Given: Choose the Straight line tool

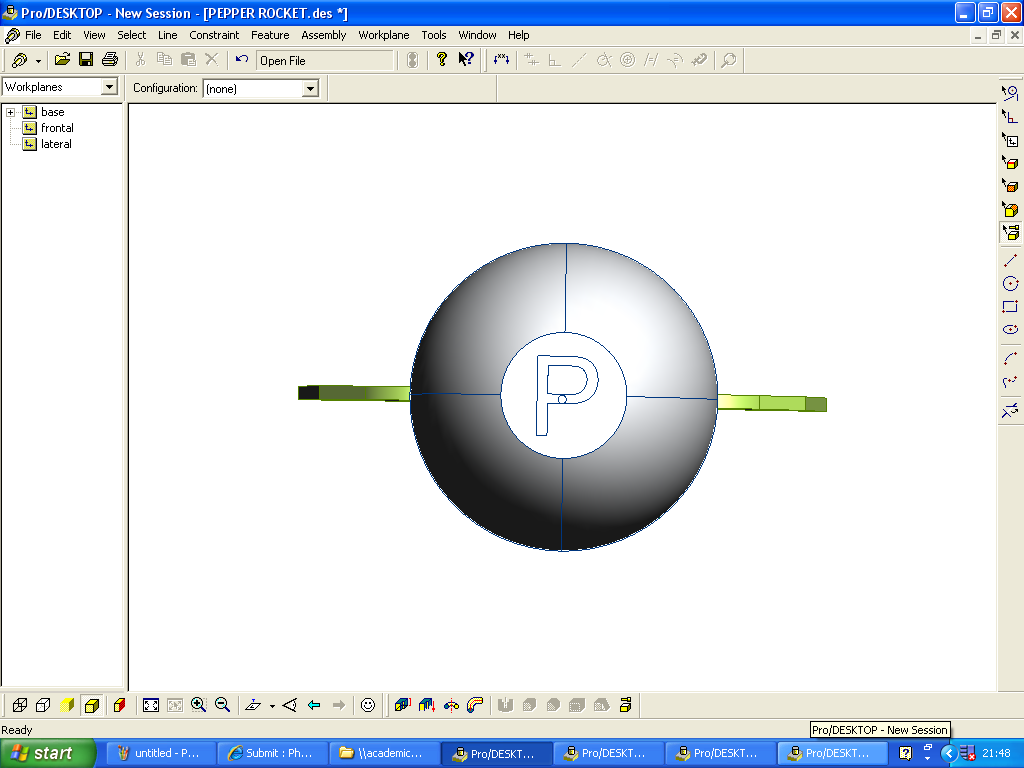Looking at the screenshot, I should coord(1010,260).
